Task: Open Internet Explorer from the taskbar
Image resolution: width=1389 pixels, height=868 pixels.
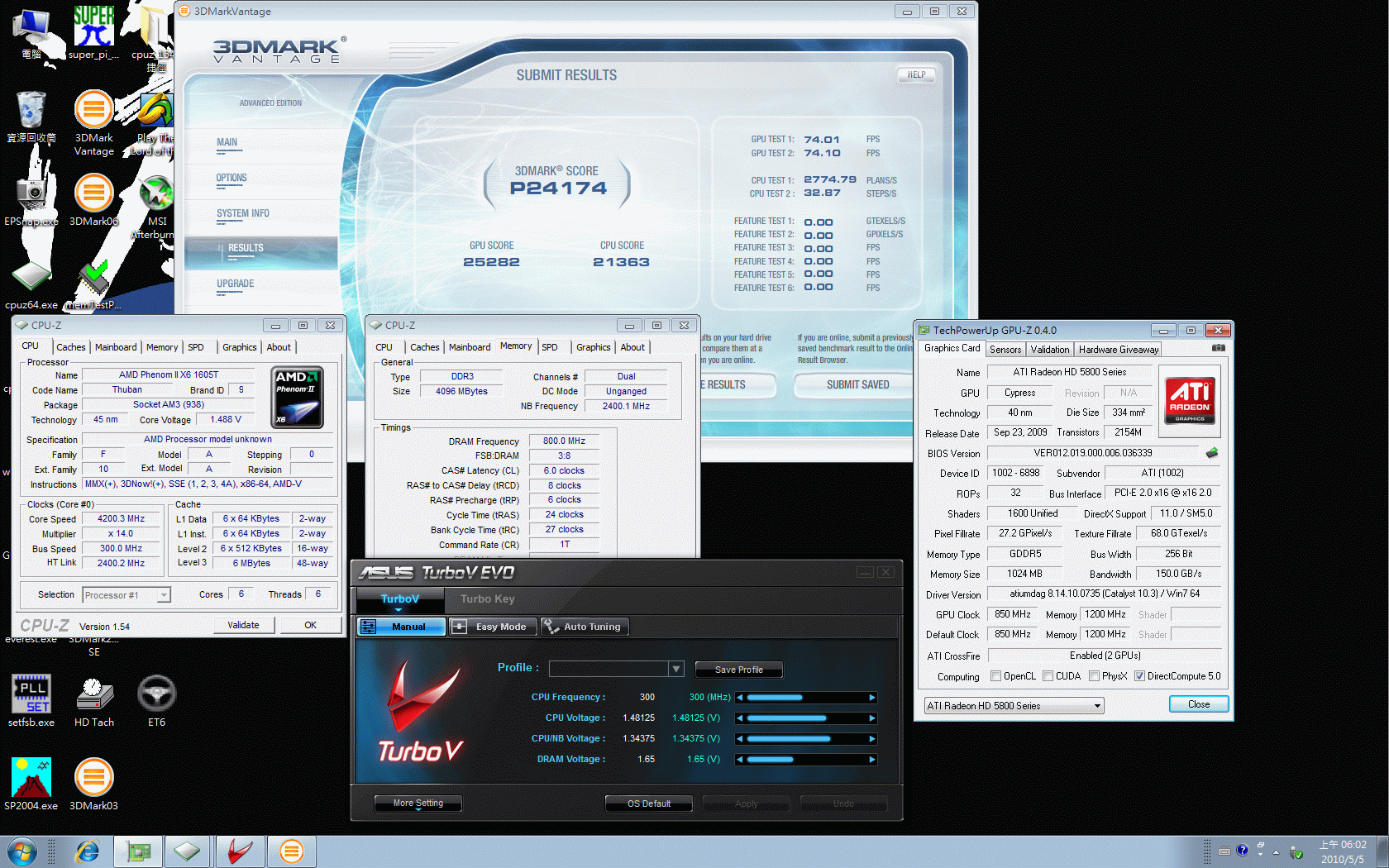Action: click(86, 851)
